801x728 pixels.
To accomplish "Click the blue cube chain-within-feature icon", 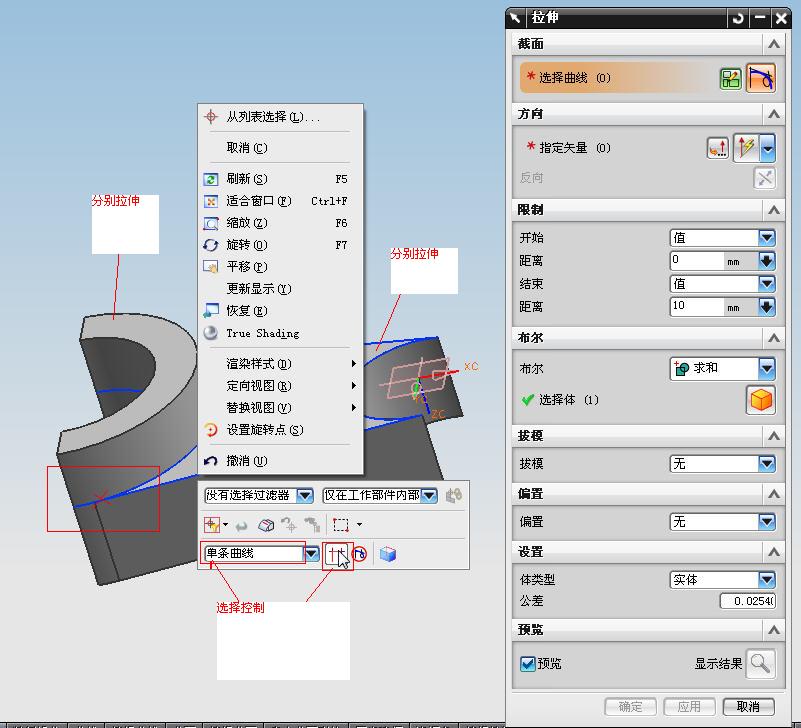I will [x=388, y=554].
